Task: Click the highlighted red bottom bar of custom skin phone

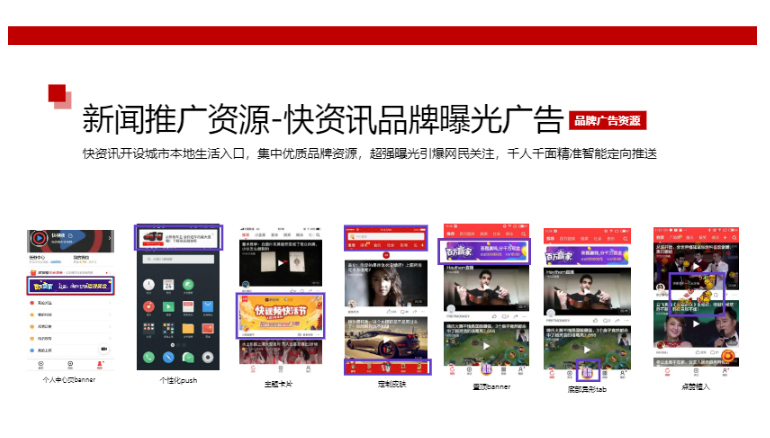Action: 386,367
